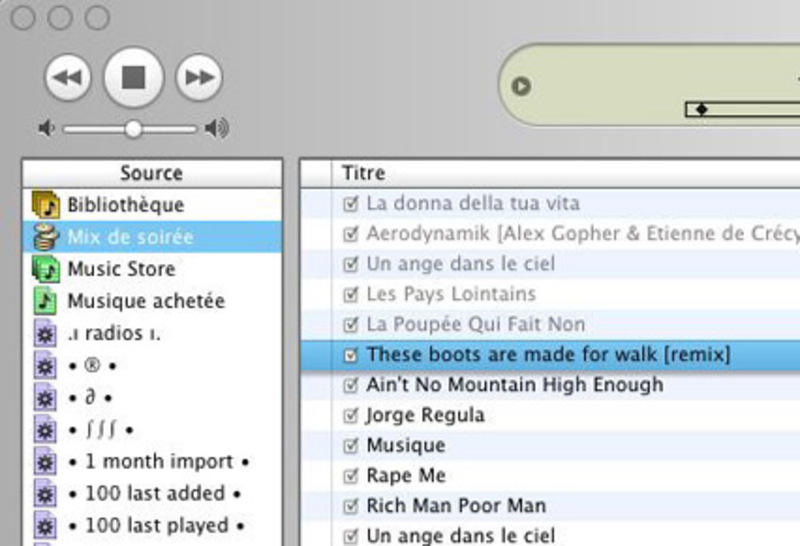
Task: Click gear icon beside 1 month import
Action: pos(45,462)
